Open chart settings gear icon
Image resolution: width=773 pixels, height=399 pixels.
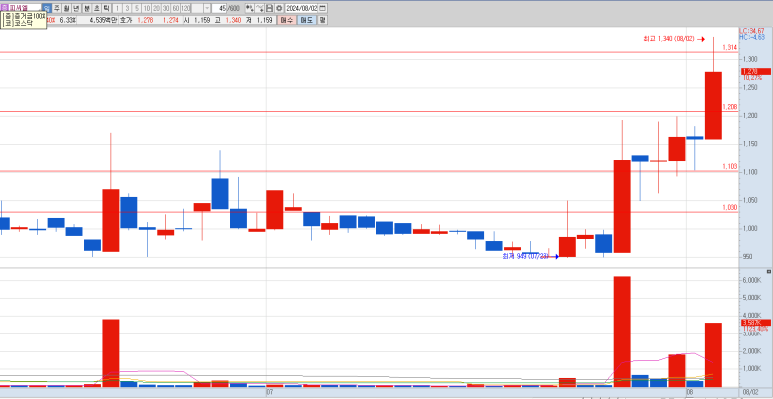coord(279,8)
